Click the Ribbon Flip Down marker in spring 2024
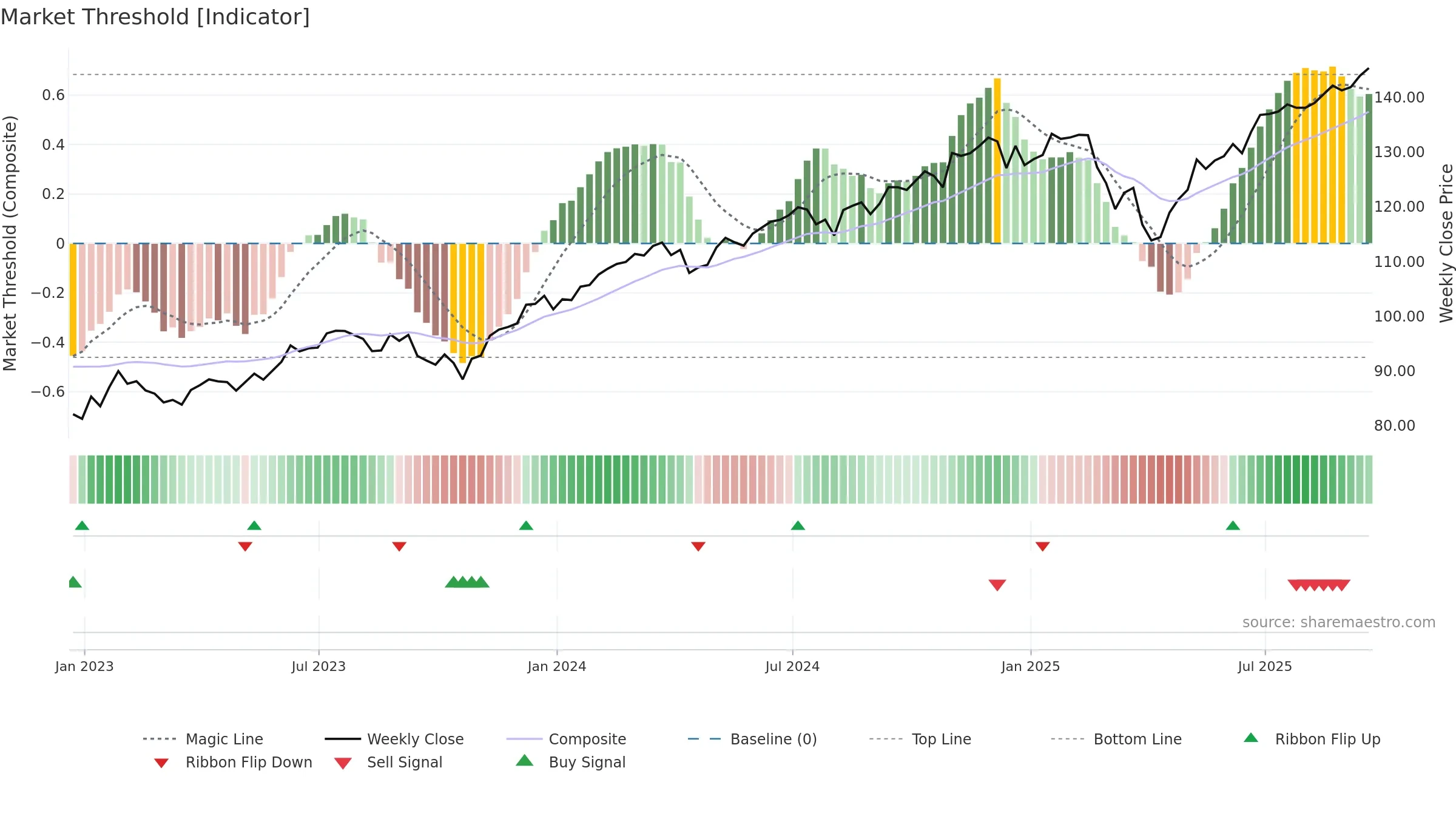1456x819 pixels. [x=698, y=547]
